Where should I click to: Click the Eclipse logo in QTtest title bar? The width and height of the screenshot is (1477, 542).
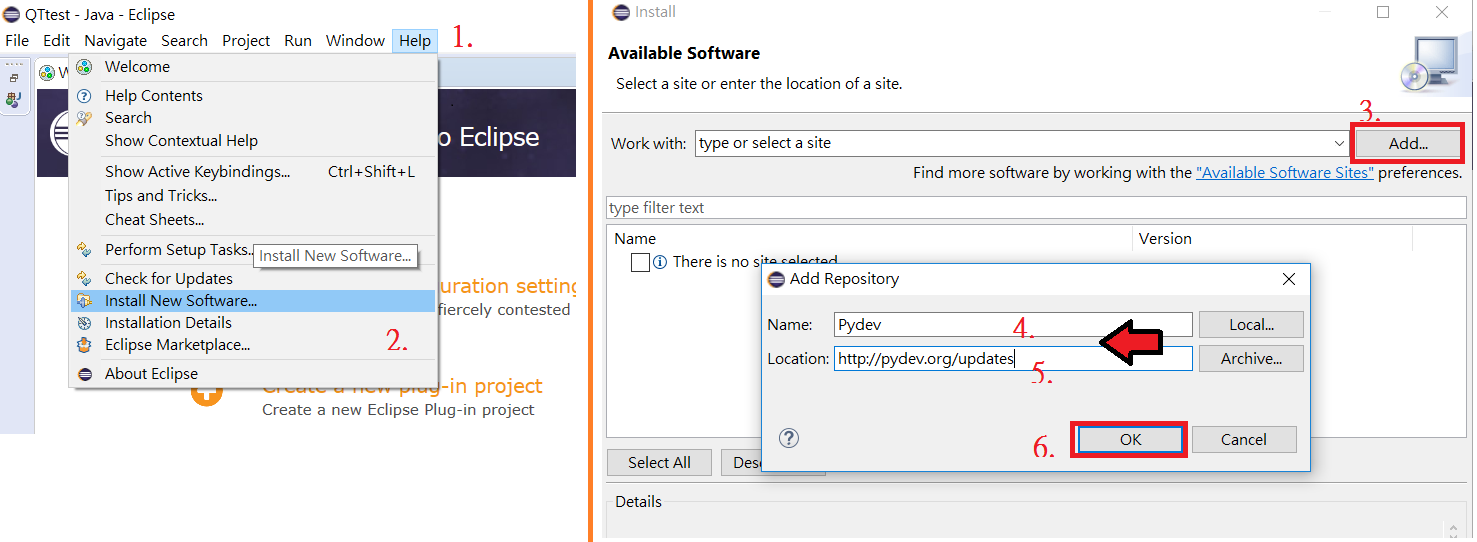tap(12, 15)
